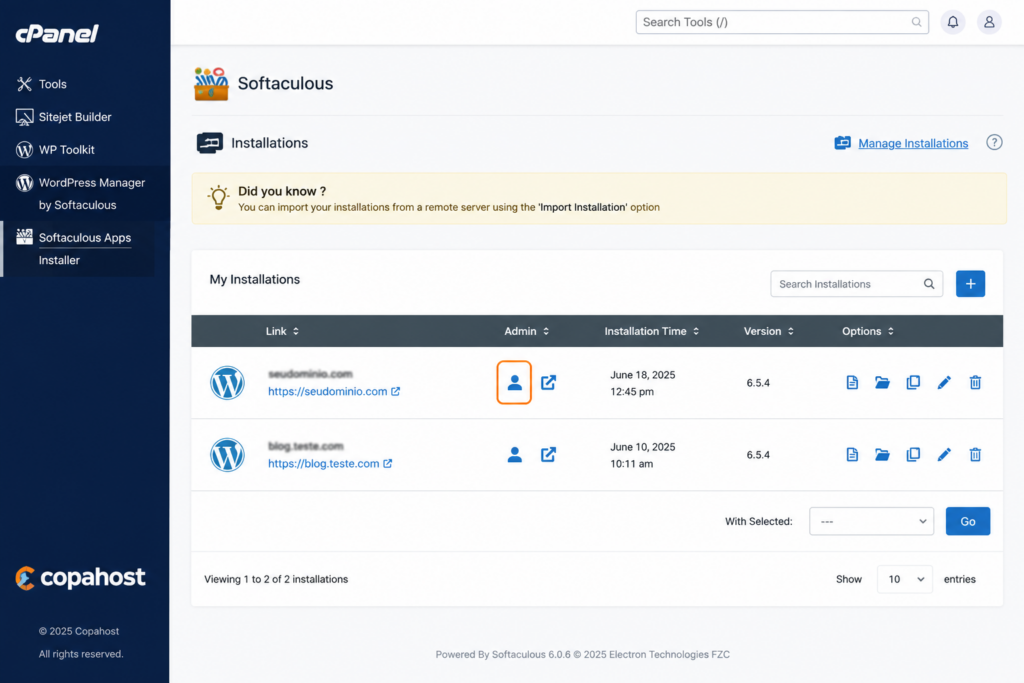Sort by the Version column
Image resolution: width=1024 pixels, height=683 pixels.
[769, 331]
